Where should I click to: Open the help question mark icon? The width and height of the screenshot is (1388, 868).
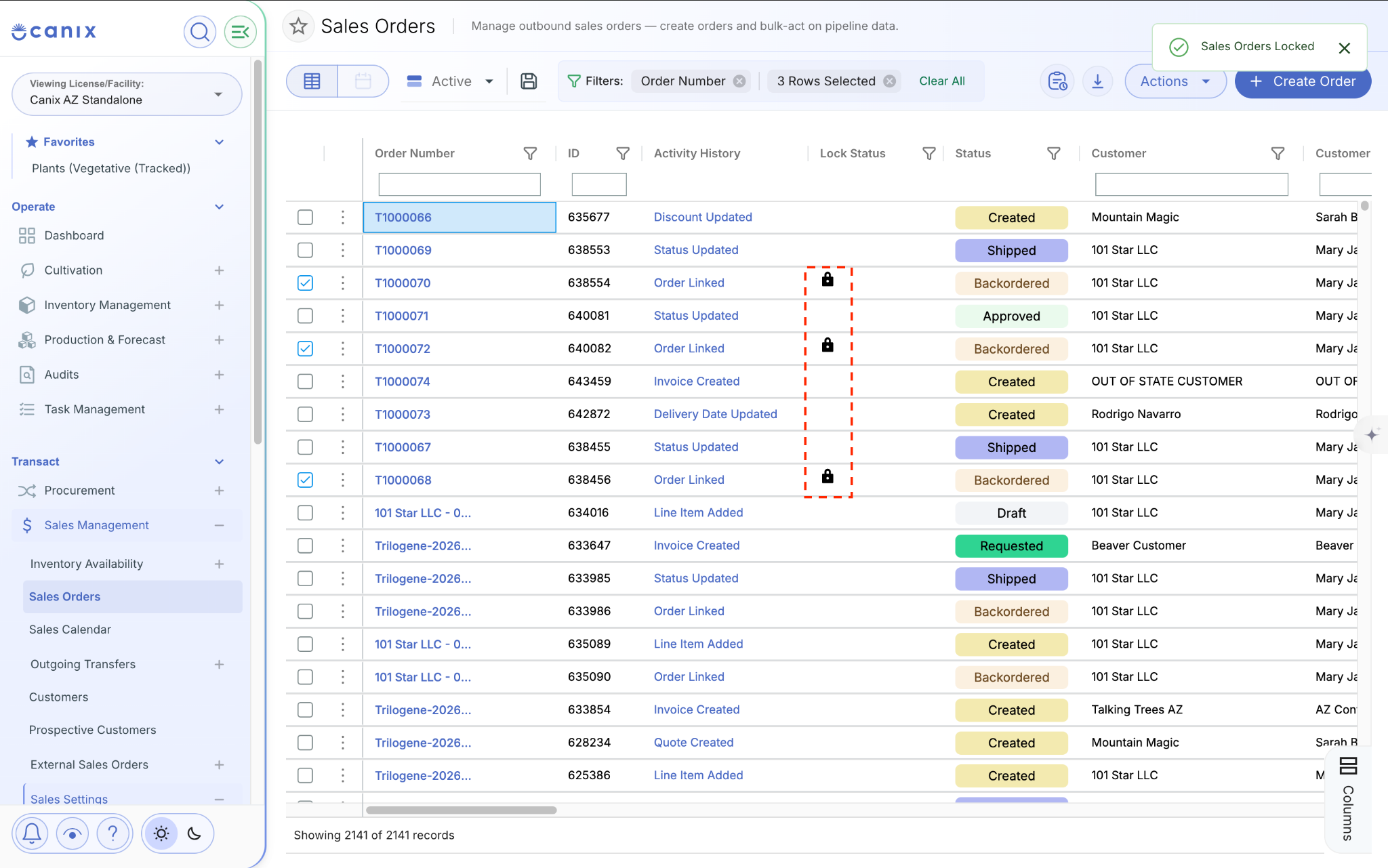[x=113, y=833]
